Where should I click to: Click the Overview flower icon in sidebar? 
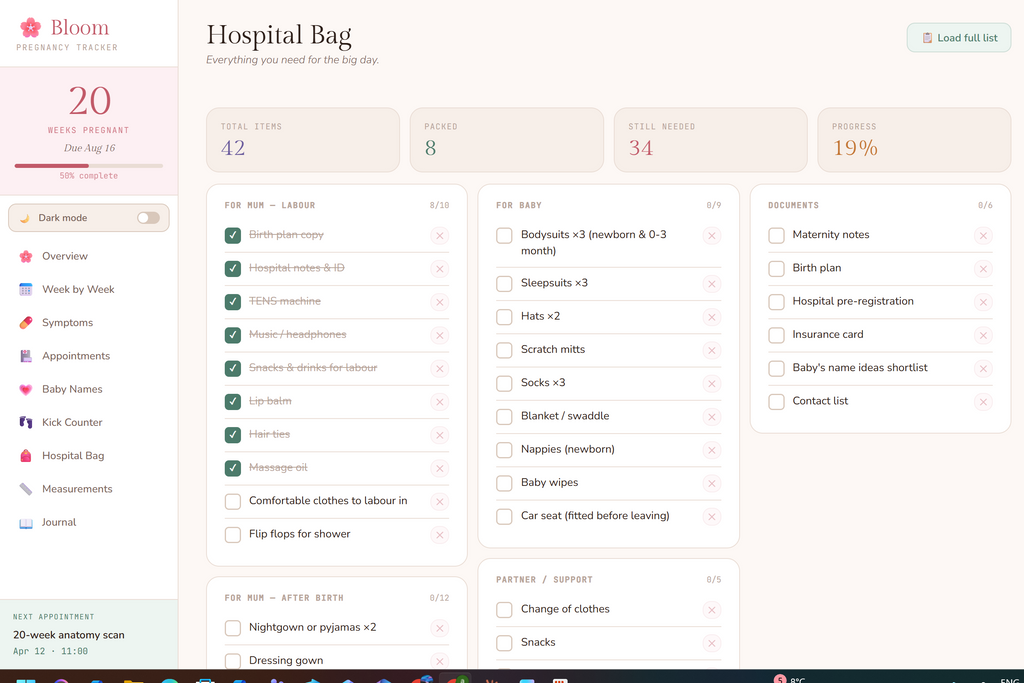[x=26, y=256]
